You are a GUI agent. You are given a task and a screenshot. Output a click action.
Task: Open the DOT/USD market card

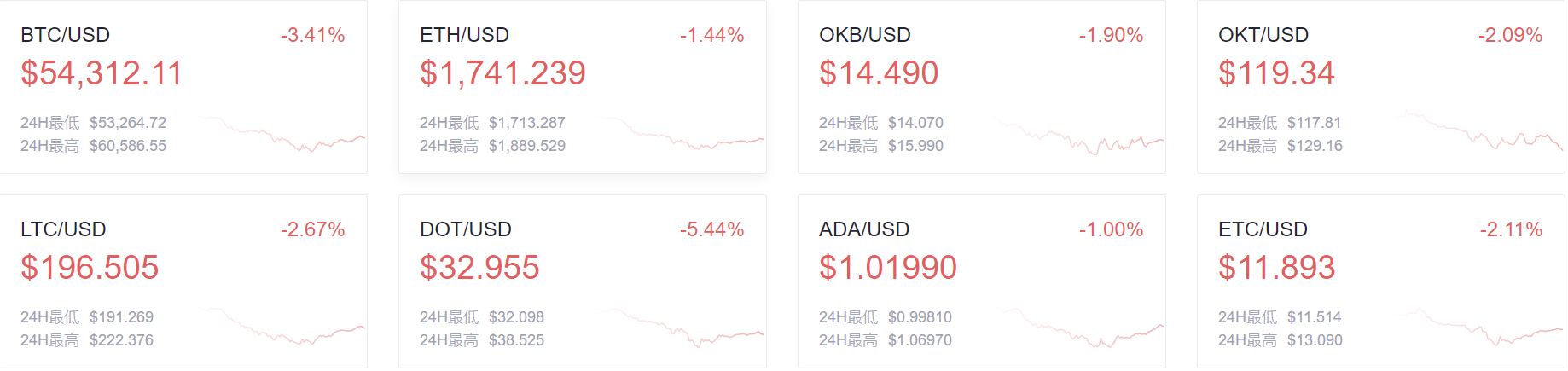pyautogui.click(x=583, y=281)
